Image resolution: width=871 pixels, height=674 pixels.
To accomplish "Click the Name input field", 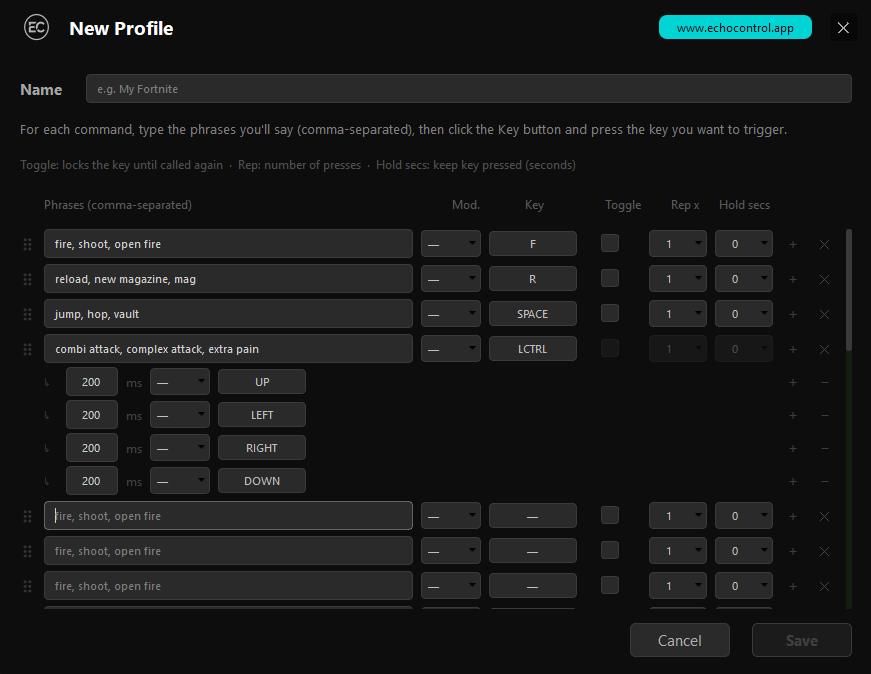I will 468,89.
